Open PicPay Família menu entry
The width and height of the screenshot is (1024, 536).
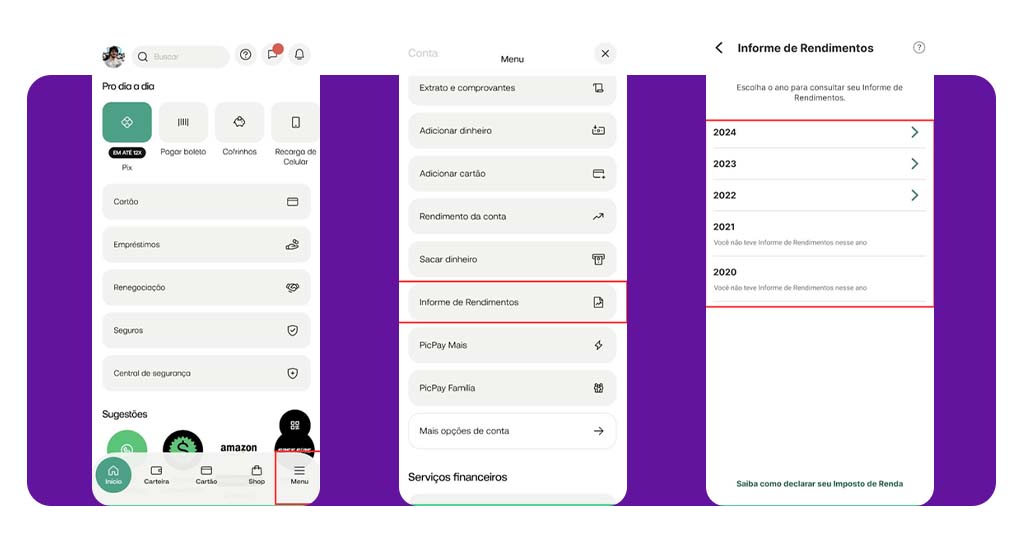click(x=512, y=388)
